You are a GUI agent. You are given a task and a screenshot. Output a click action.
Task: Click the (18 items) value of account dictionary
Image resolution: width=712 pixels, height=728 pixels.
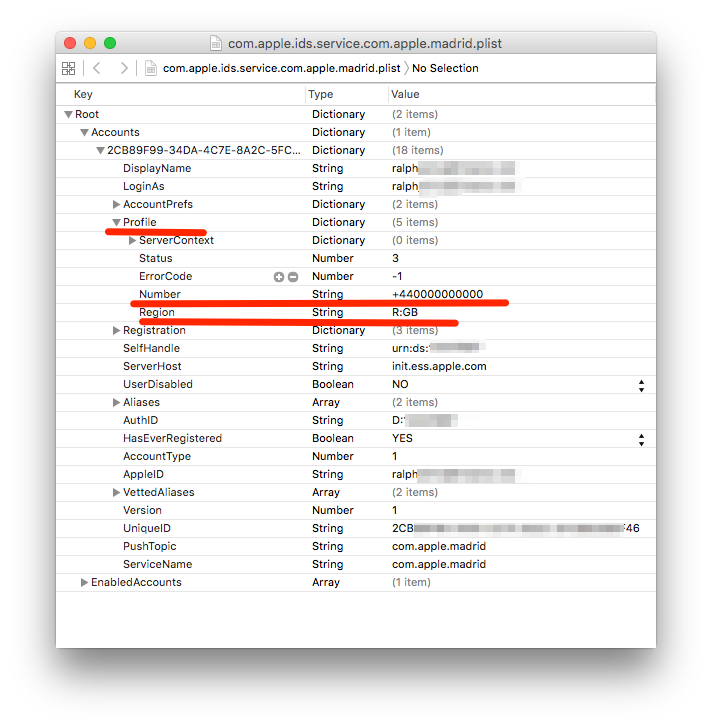pos(418,150)
